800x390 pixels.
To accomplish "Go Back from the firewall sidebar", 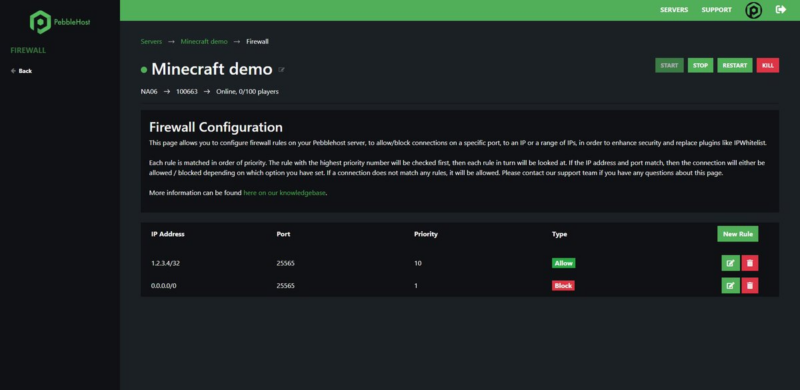I will tap(21, 71).
